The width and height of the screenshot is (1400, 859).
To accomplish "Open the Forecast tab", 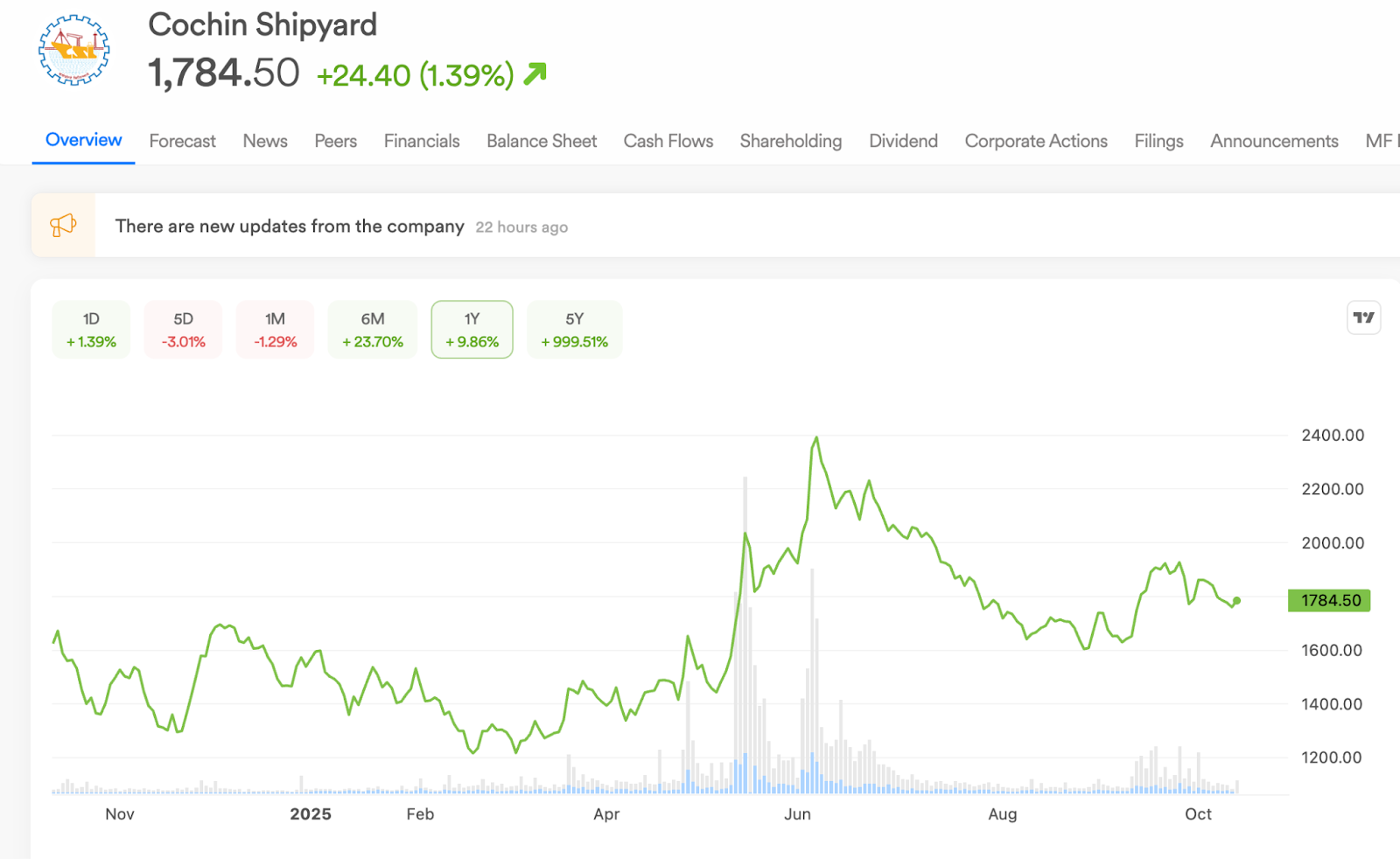I will pyautogui.click(x=182, y=141).
